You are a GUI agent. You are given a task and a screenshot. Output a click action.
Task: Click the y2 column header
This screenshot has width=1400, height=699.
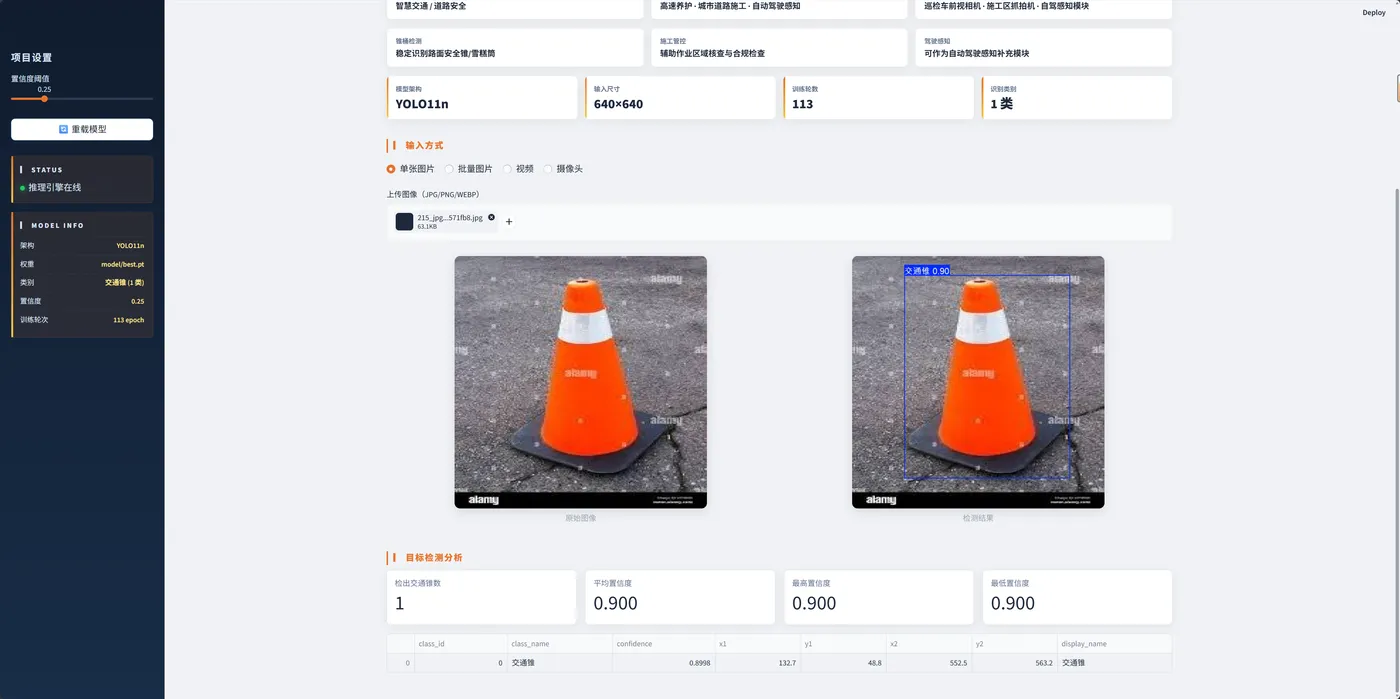coord(1014,644)
